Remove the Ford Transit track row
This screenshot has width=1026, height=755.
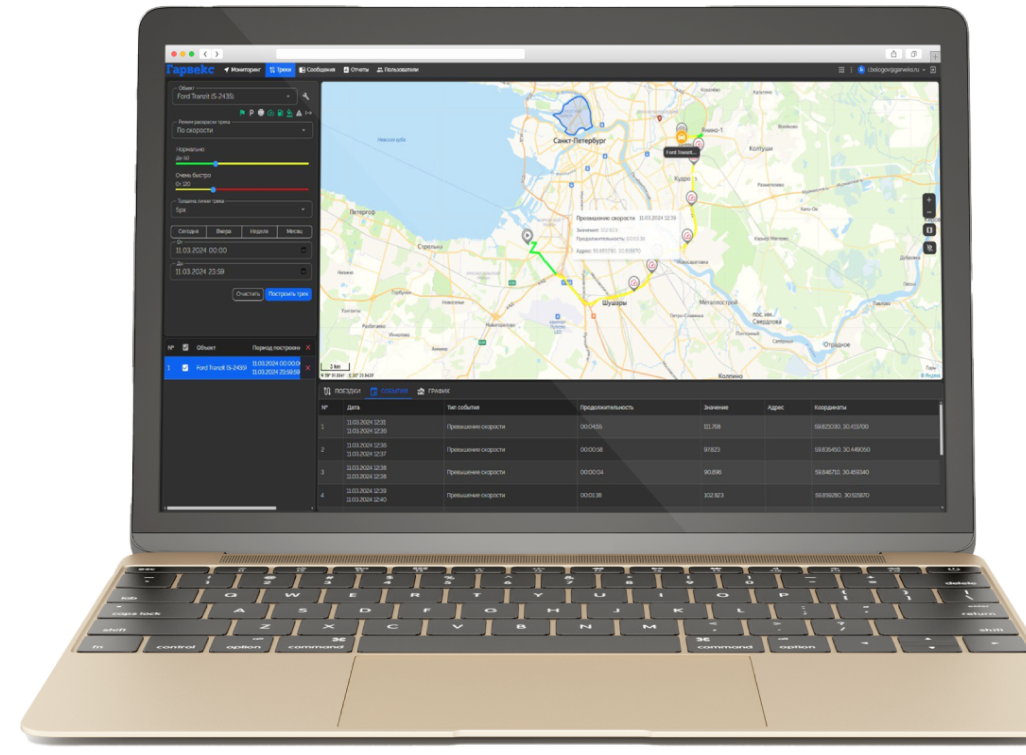[x=308, y=368]
